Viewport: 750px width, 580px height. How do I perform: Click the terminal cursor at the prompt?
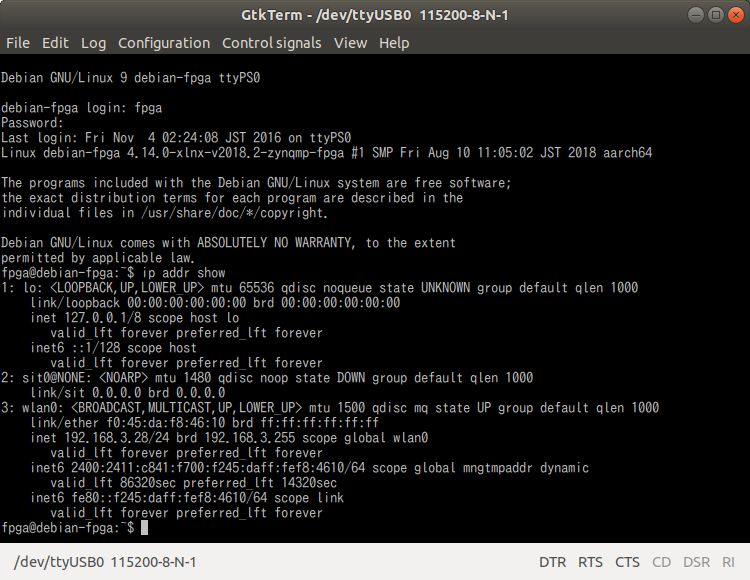click(144, 527)
